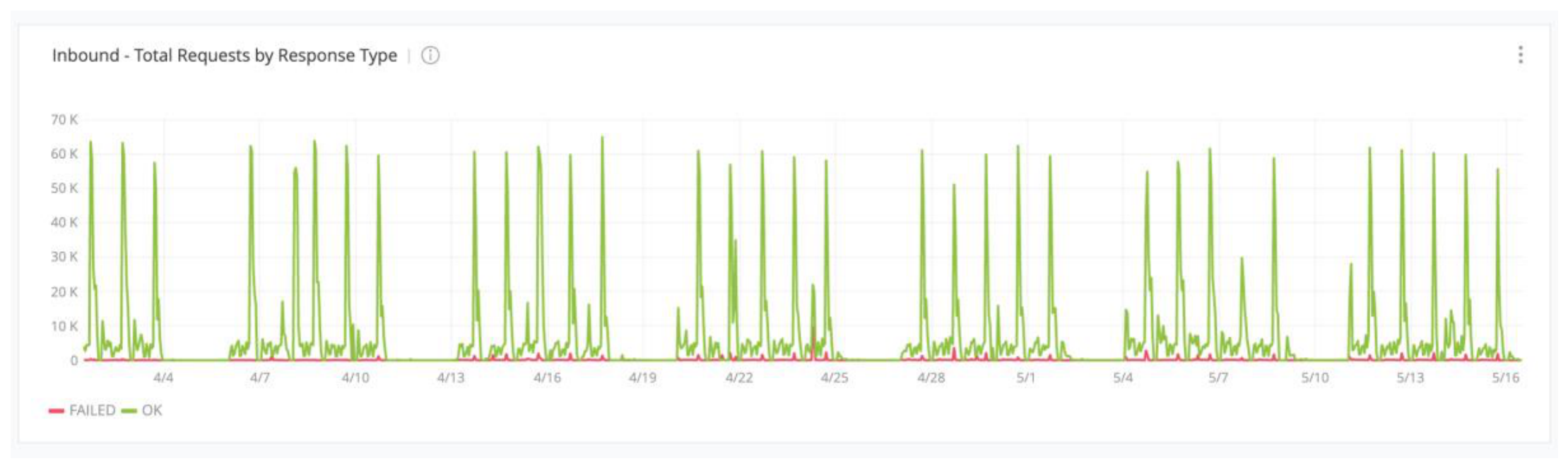This screenshot has height=468, width=1568.
Task: Open the info icon beside chart title
Action: point(430,55)
